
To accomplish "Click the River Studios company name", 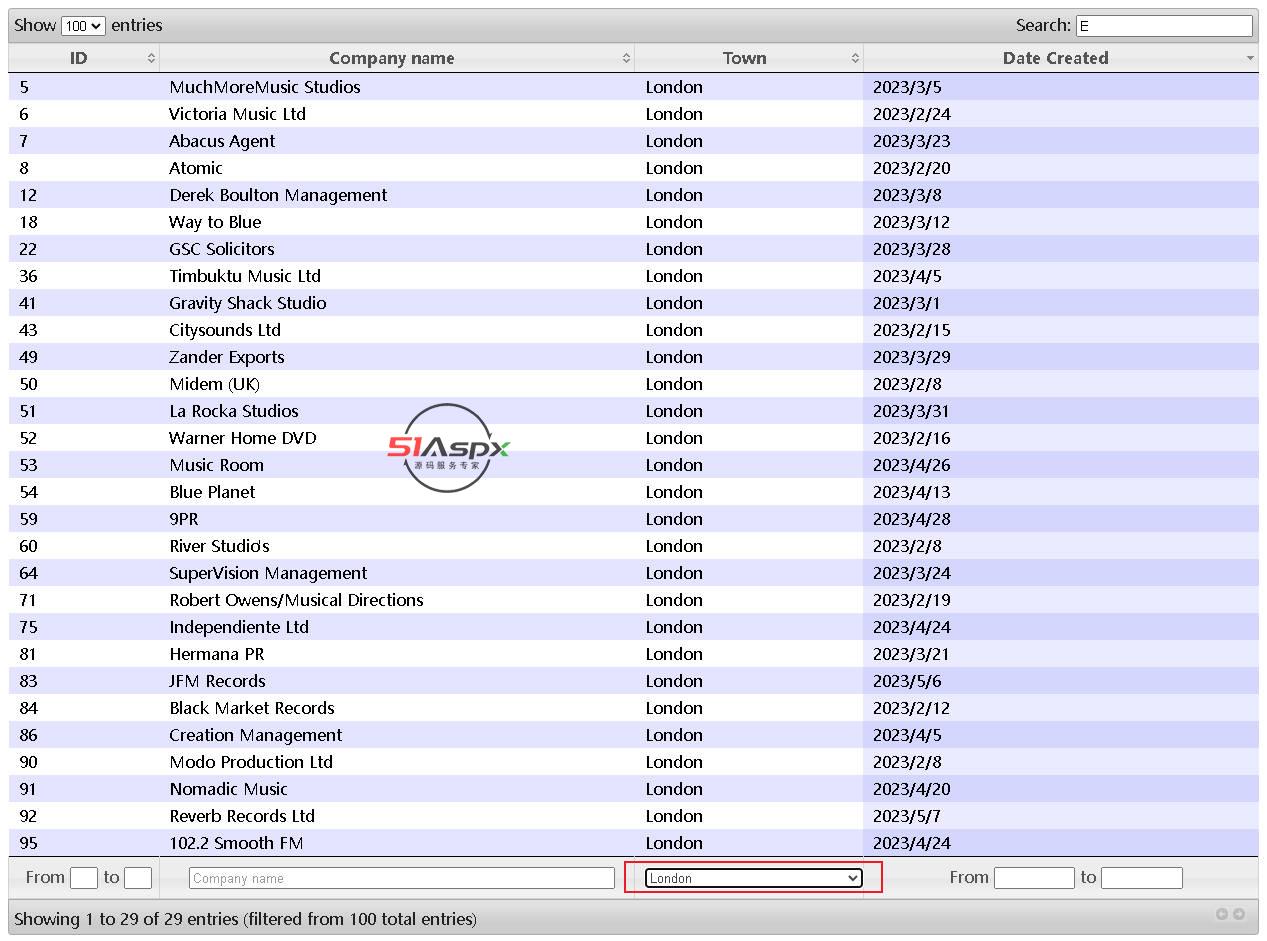I will 219,546.
